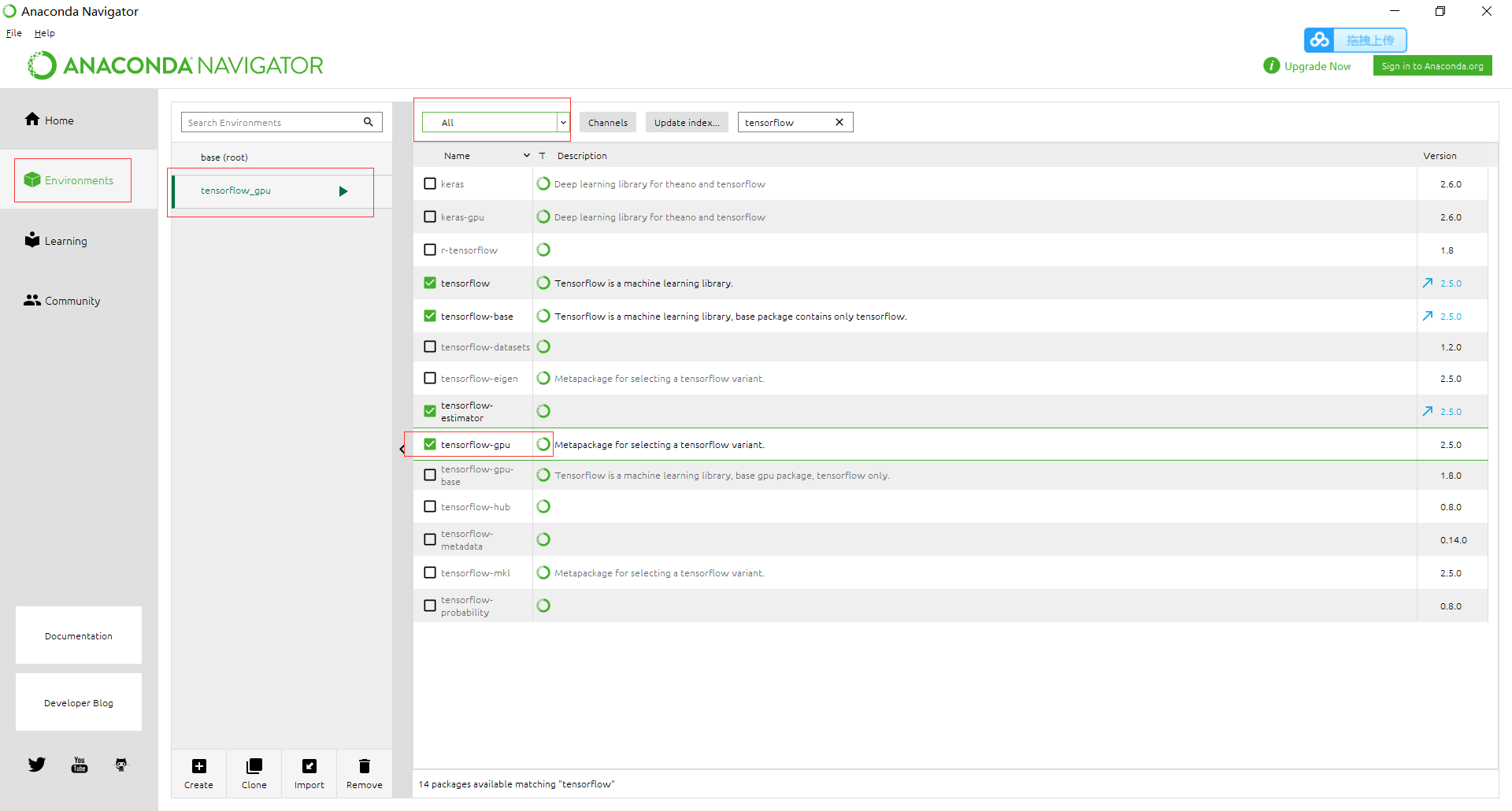Import an environment
The image size is (1512, 811).
coord(309,773)
